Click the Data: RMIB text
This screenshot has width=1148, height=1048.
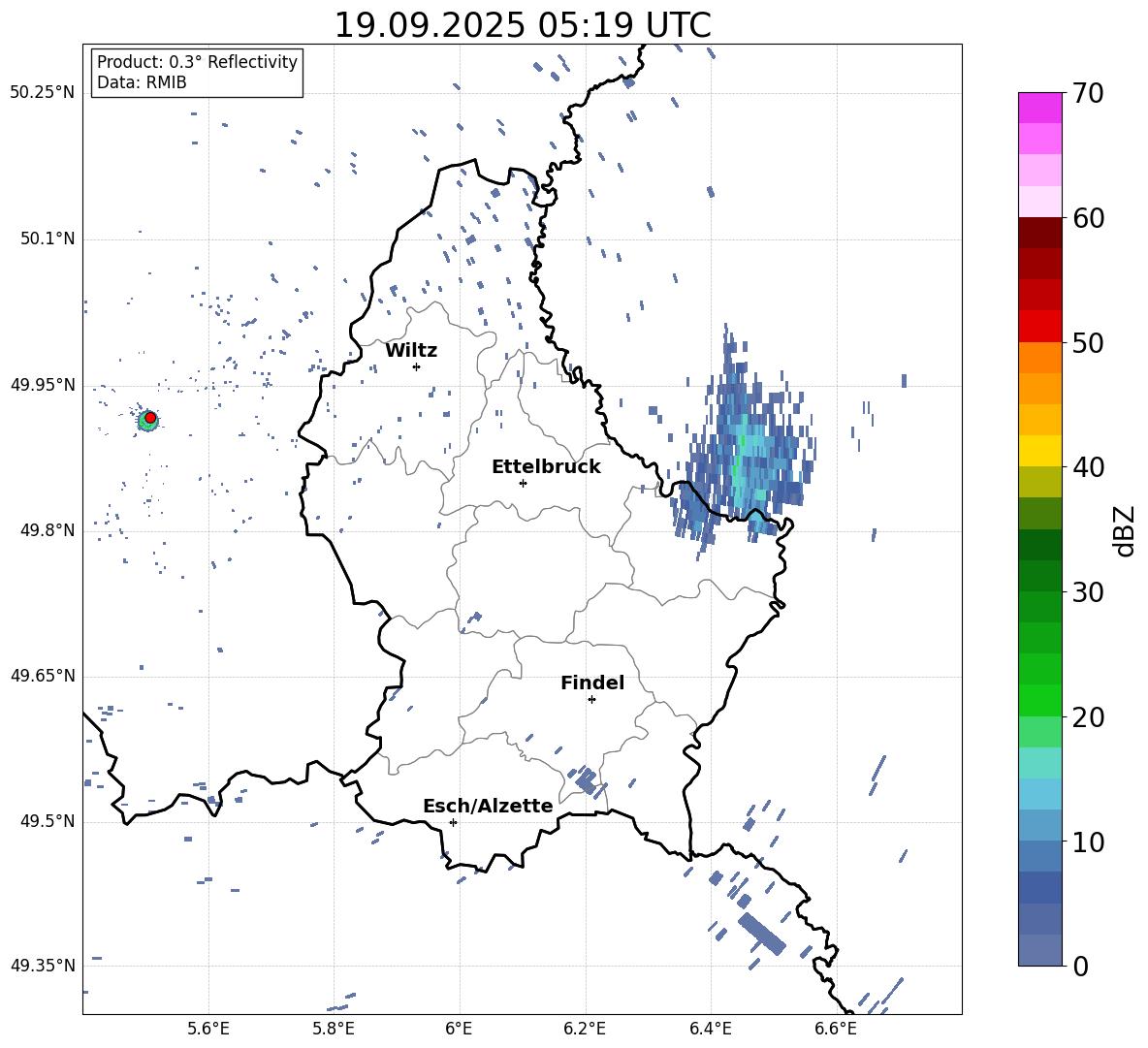coord(142,82)
